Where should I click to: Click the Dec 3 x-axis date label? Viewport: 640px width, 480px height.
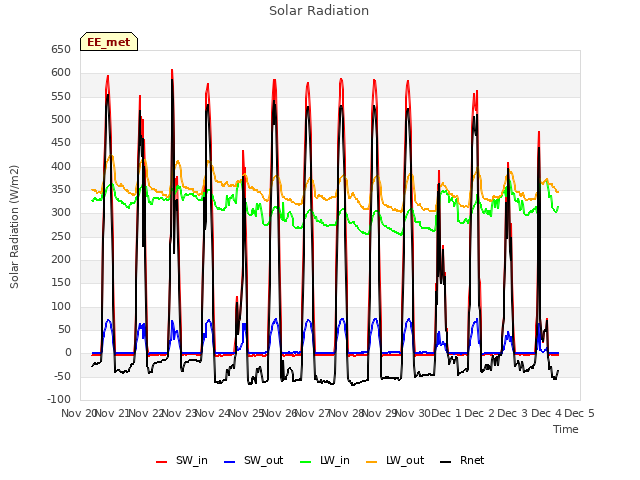pyautogui.click(x=513, y=413)
